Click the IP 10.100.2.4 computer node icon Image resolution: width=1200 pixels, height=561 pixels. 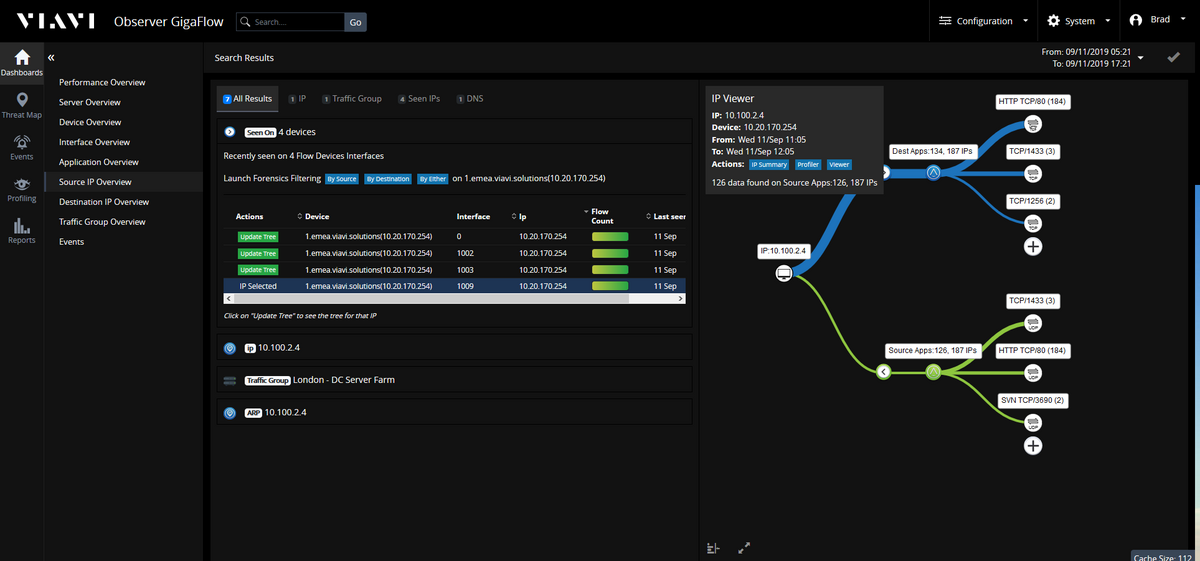(x=784, y=273)
